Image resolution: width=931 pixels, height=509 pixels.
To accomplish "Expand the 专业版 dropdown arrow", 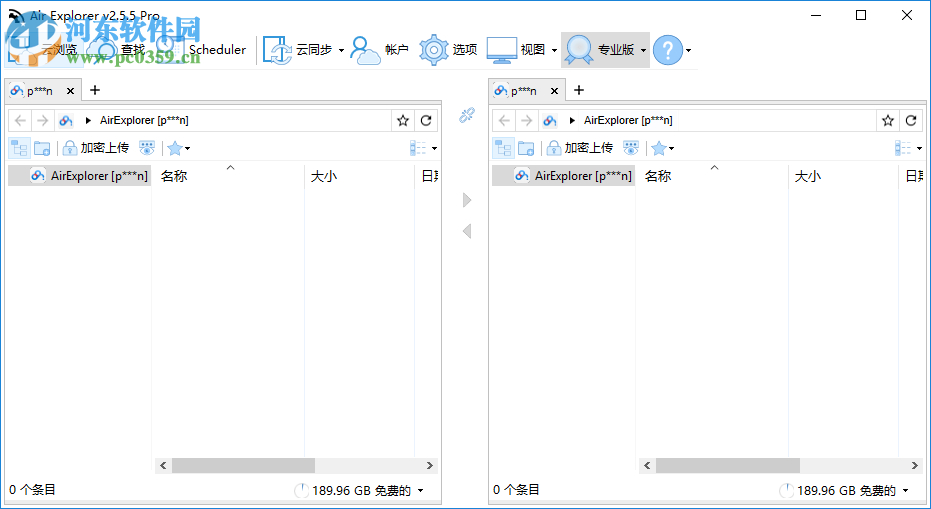I will pos(643,50).
